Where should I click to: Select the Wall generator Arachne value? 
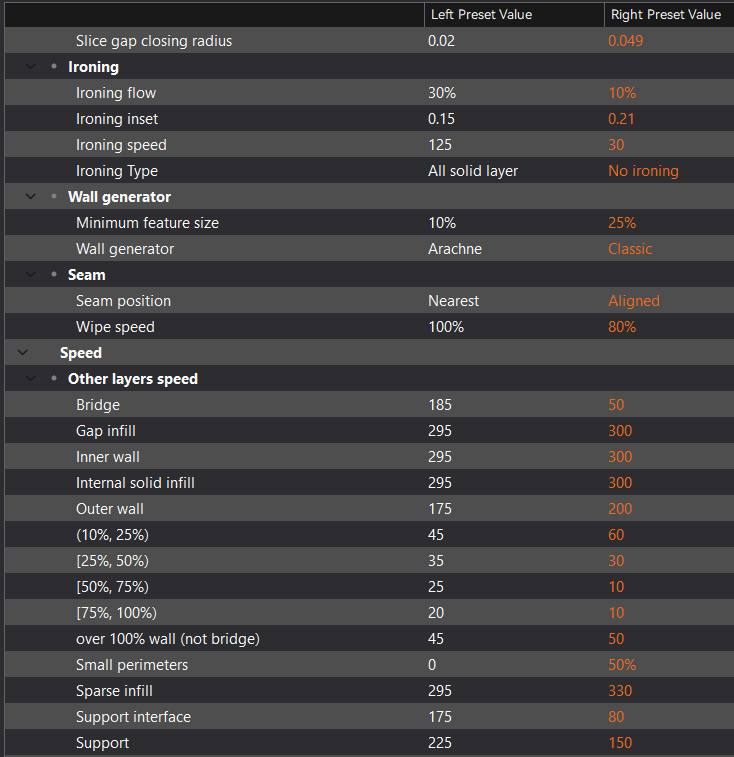point(455,249)
